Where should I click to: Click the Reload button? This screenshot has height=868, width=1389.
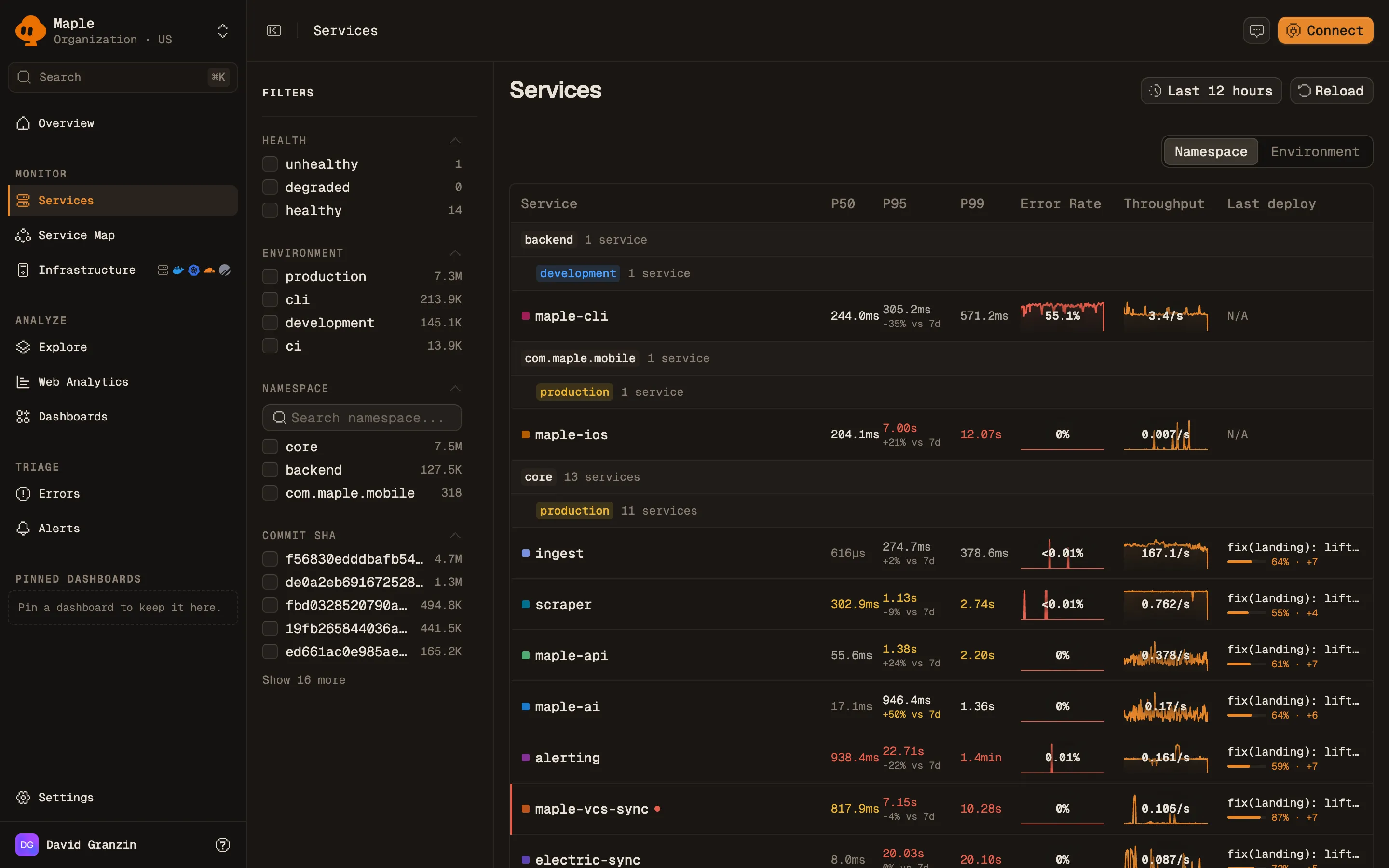[x=1332, y=91]
